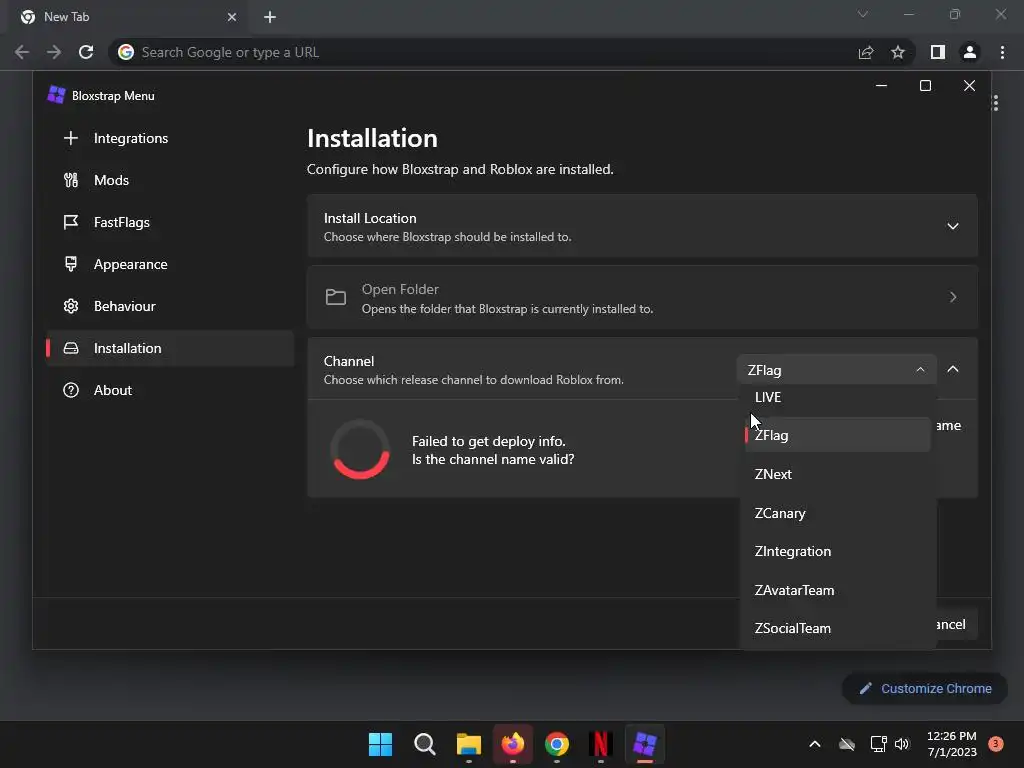Expand the Install Location section
Viewport: 1024px width, 768px height.
click(642, 226)
